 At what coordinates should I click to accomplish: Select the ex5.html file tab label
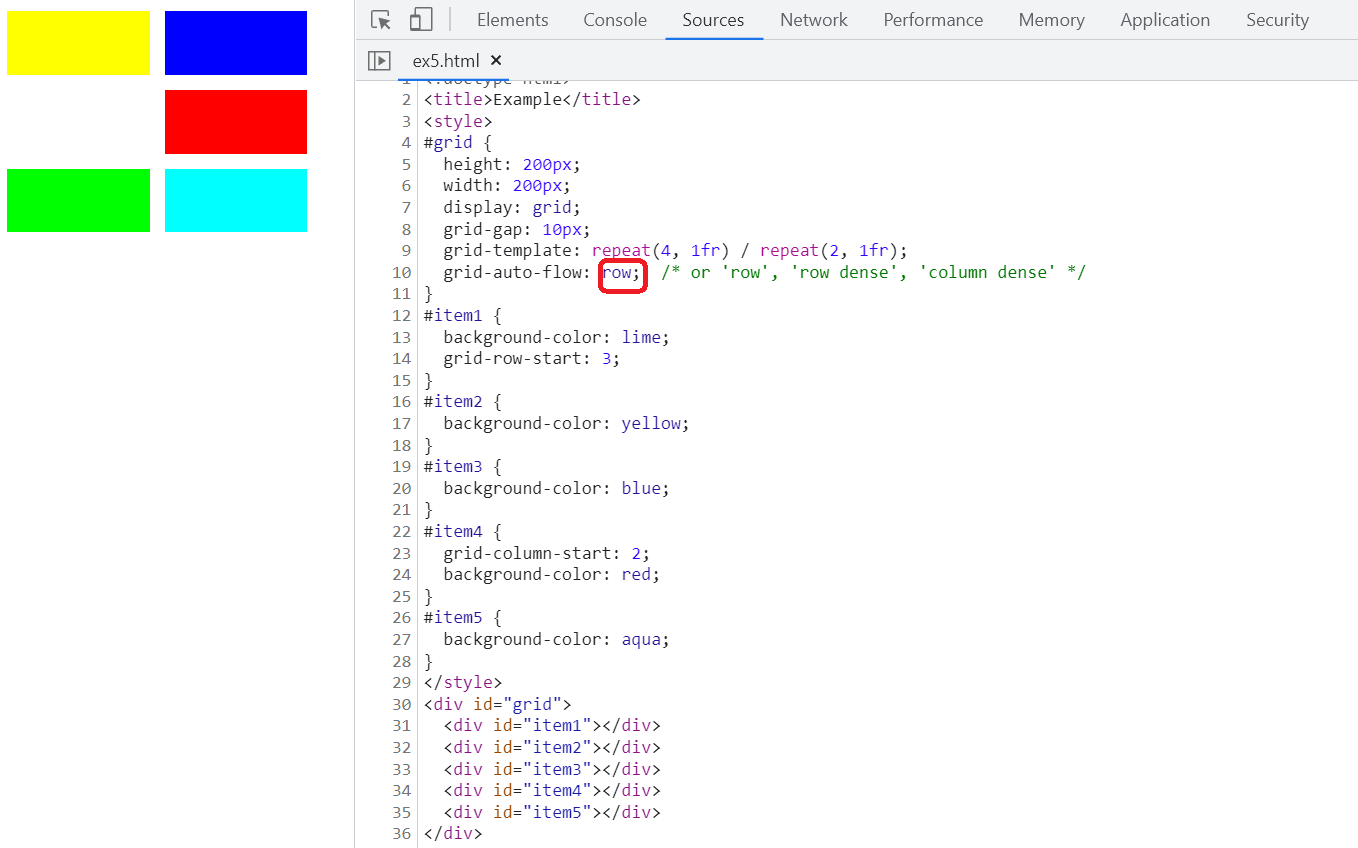(446, 61)
